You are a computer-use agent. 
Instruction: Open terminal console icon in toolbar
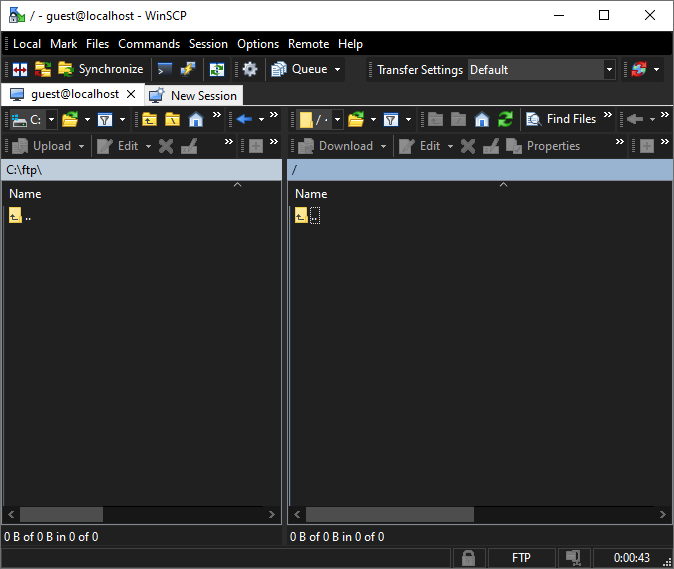[165, 69]
